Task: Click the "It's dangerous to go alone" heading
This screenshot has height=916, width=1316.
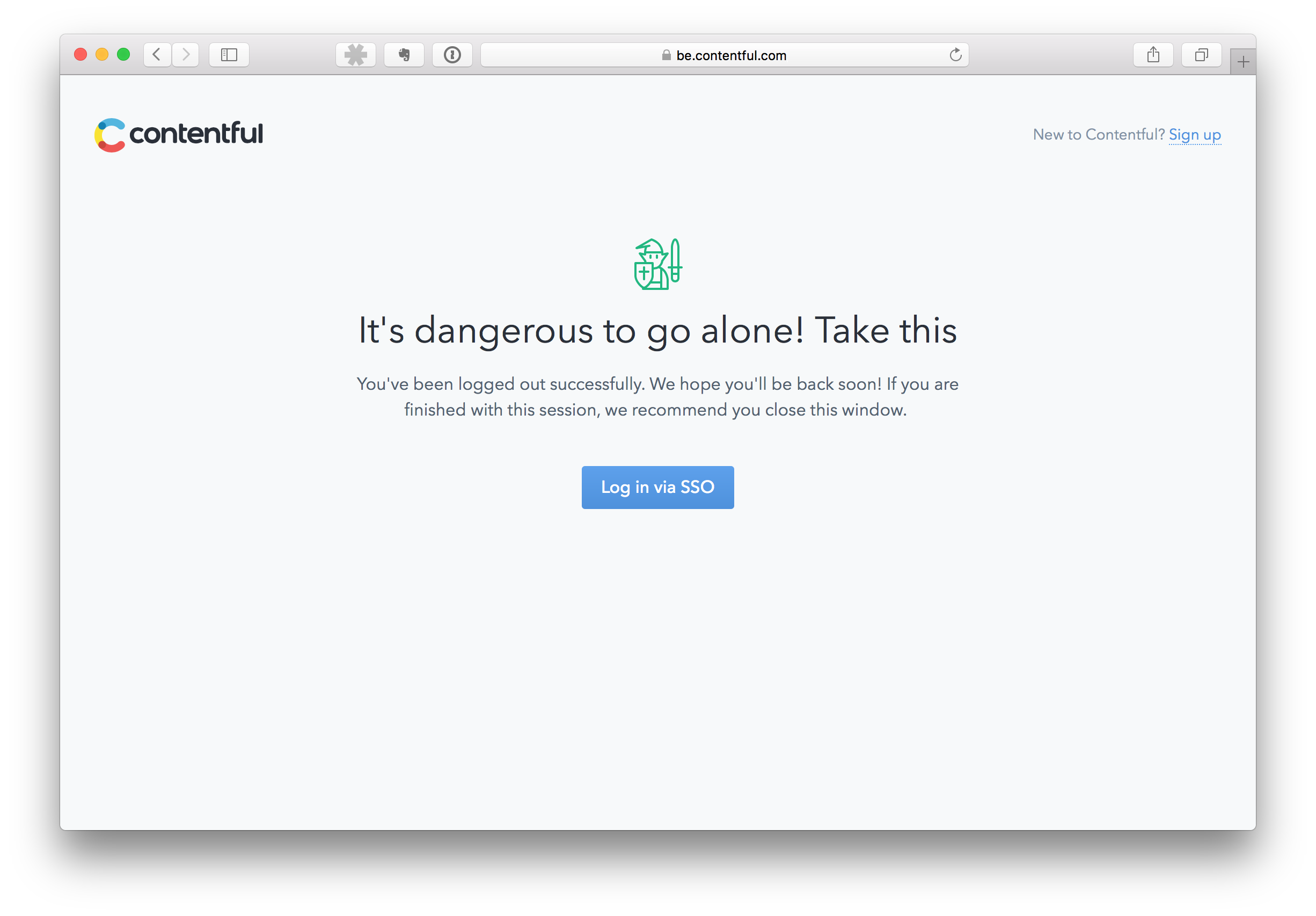Action: click(x=657, y=330)
